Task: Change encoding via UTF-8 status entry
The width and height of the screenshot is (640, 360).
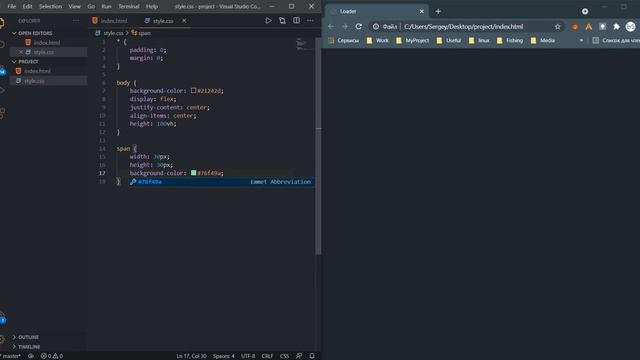Action: (248, 356)
